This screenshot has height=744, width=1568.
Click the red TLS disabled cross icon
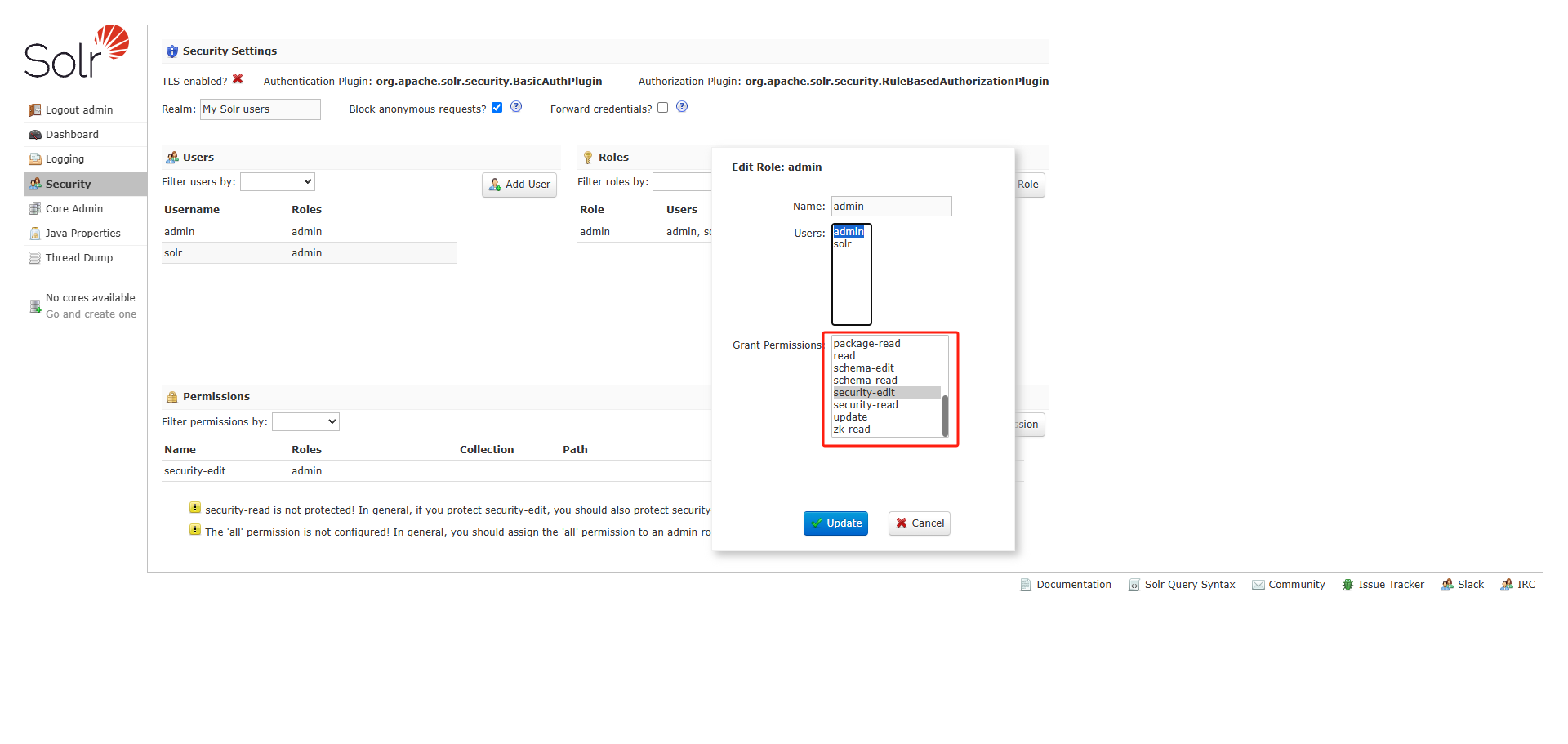tap(238, 79)
